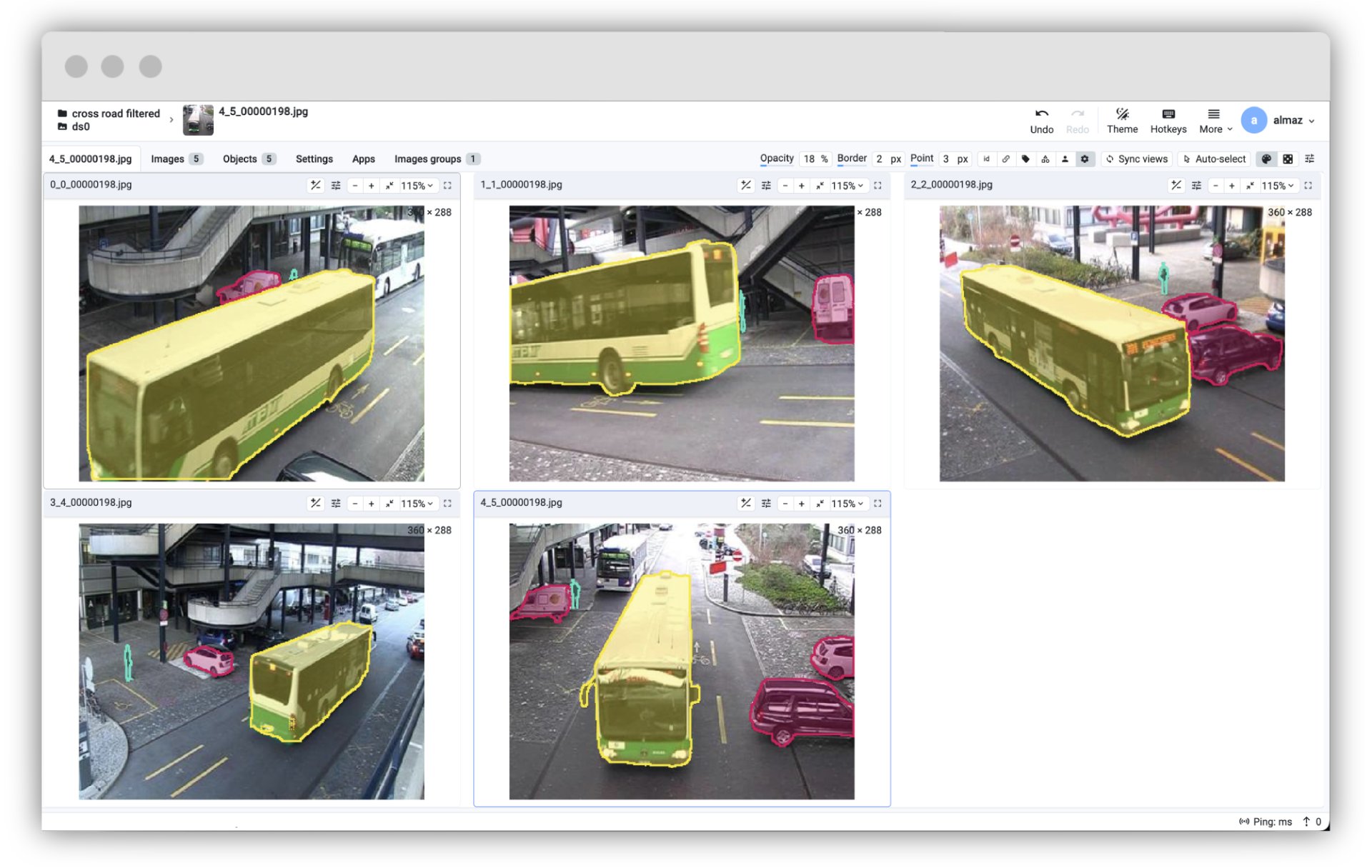The width and height of the screenshot is (1372, 868).
Task: Toggle the tag labels display icon
Action: [x=1025, y=159]
